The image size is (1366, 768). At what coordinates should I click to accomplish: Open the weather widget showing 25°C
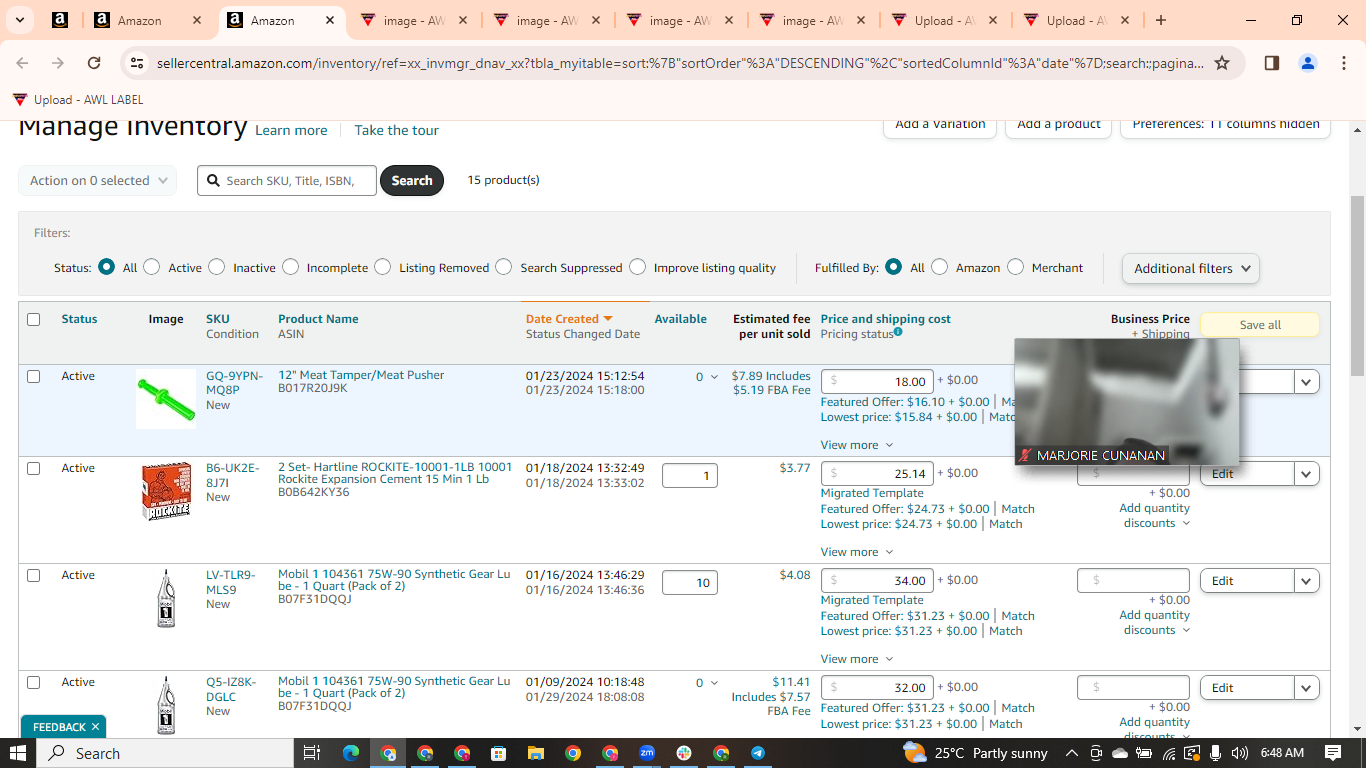pos(975,753)
